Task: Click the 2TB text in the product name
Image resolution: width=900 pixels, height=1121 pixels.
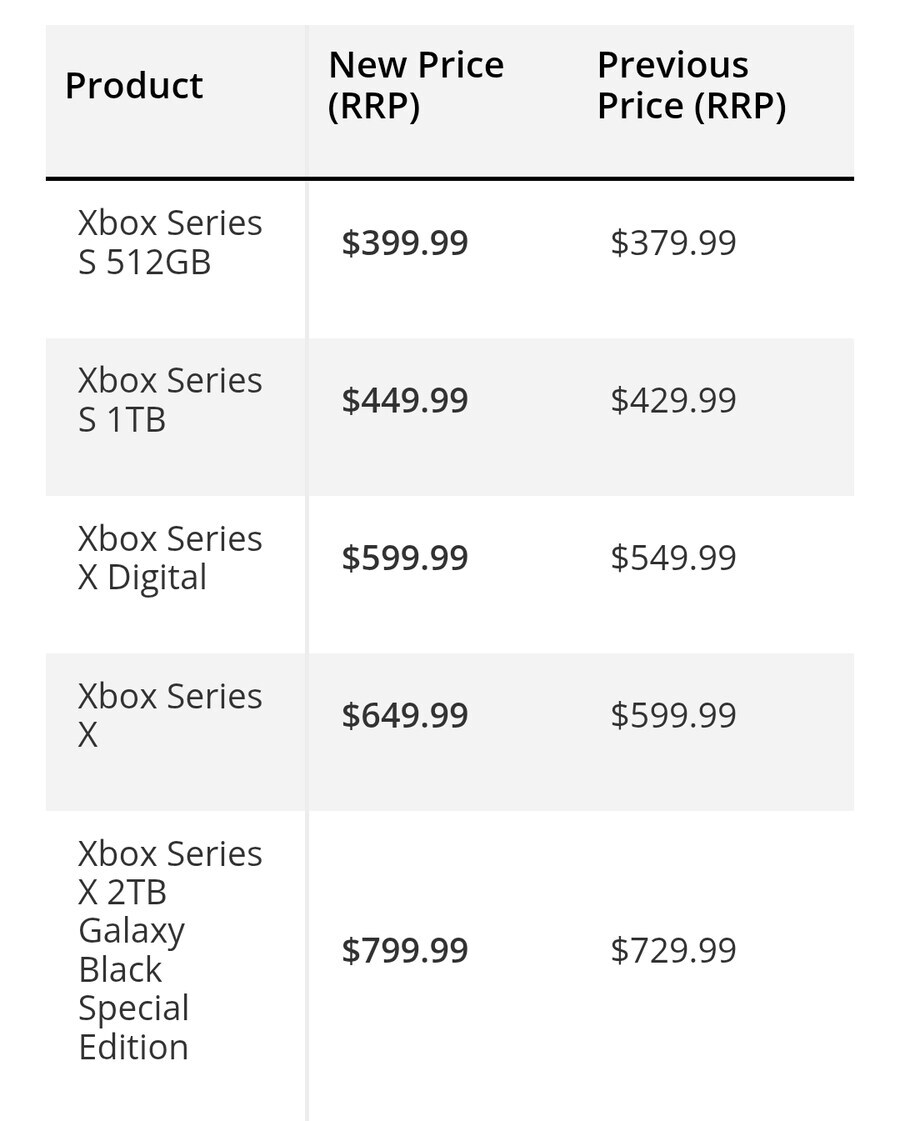Action: coord(137,892)
